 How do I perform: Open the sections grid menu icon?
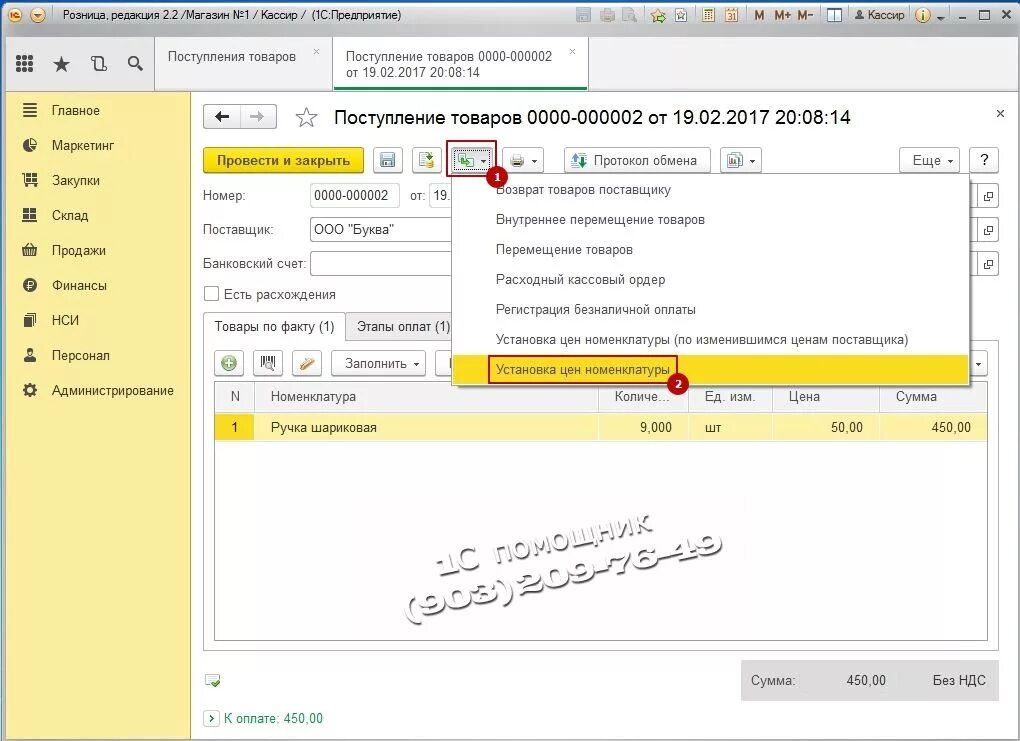pyautogui.click(x=25, y=63)
